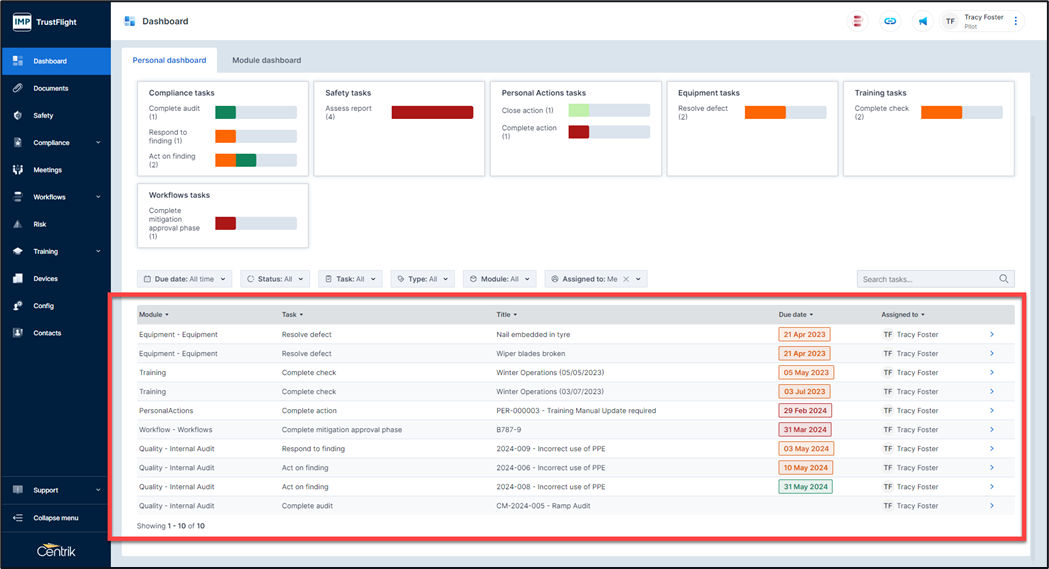The image size is (1049, 569).
Task: Click the Search tasks input field
Action: (x=927, y=280)
